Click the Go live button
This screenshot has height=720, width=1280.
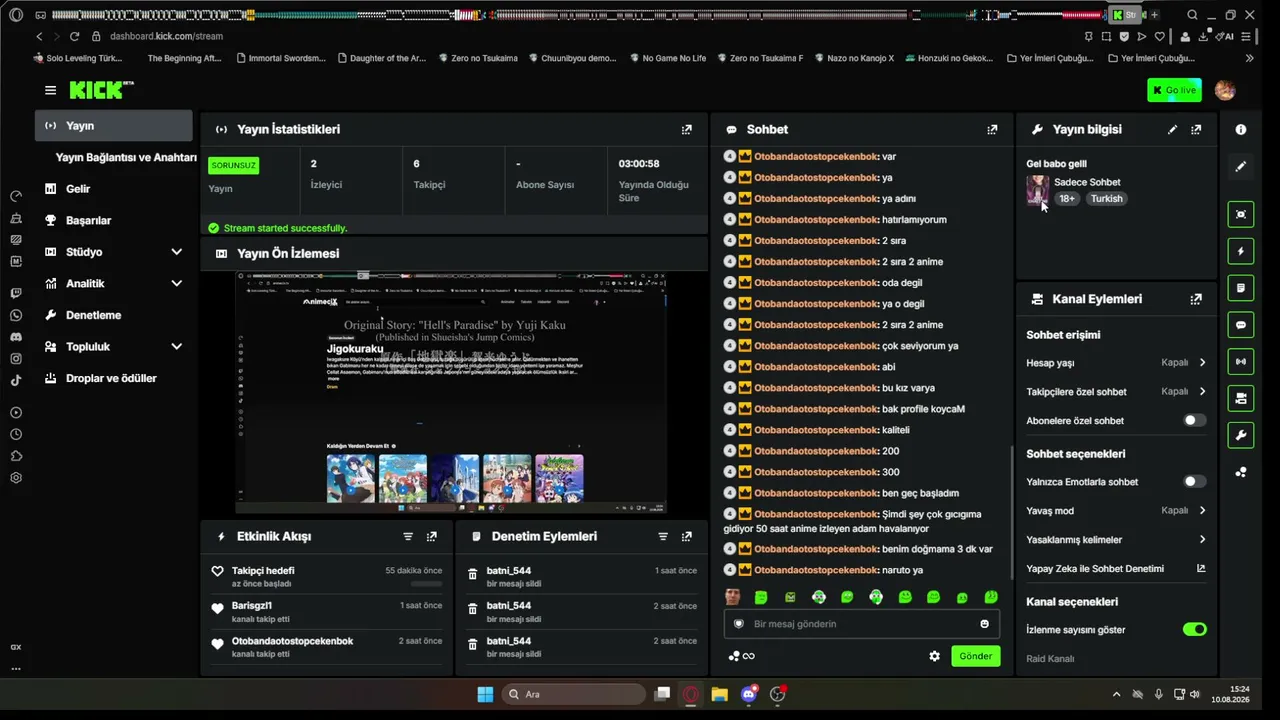tap(1174, 90)
